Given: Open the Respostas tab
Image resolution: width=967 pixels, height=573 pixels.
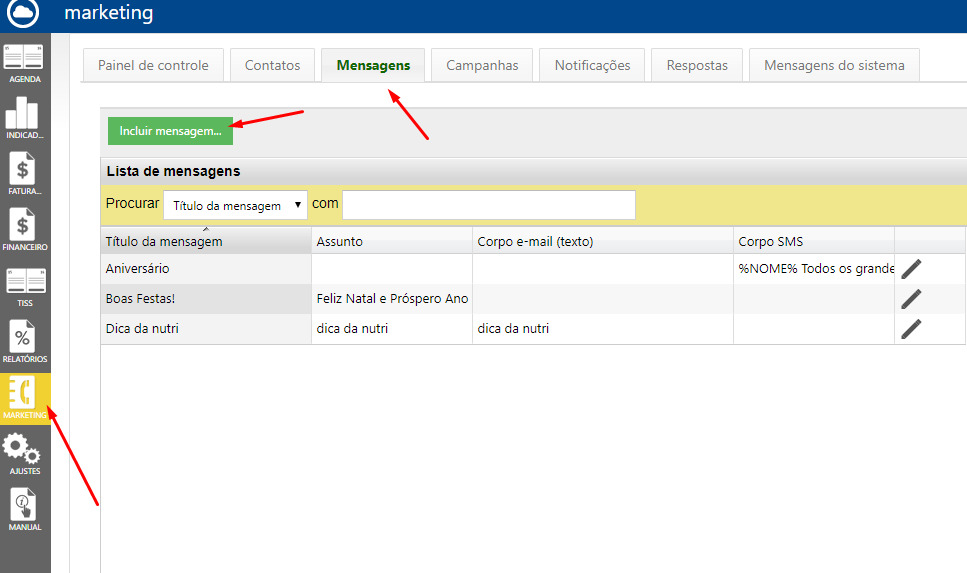Looking at the screenshot, I should click(697, 65).
